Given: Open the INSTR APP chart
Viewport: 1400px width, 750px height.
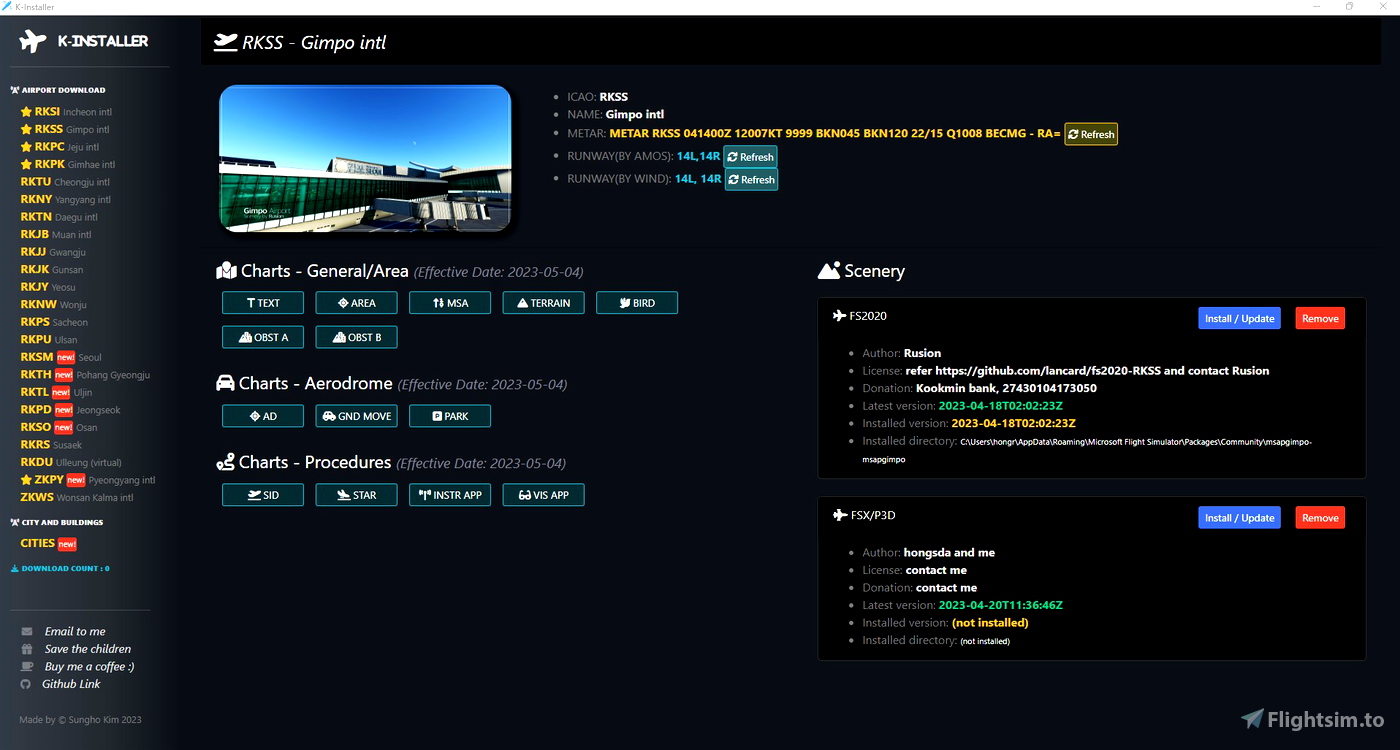Looking at the screenshot, I should click(x=450, y=495).
